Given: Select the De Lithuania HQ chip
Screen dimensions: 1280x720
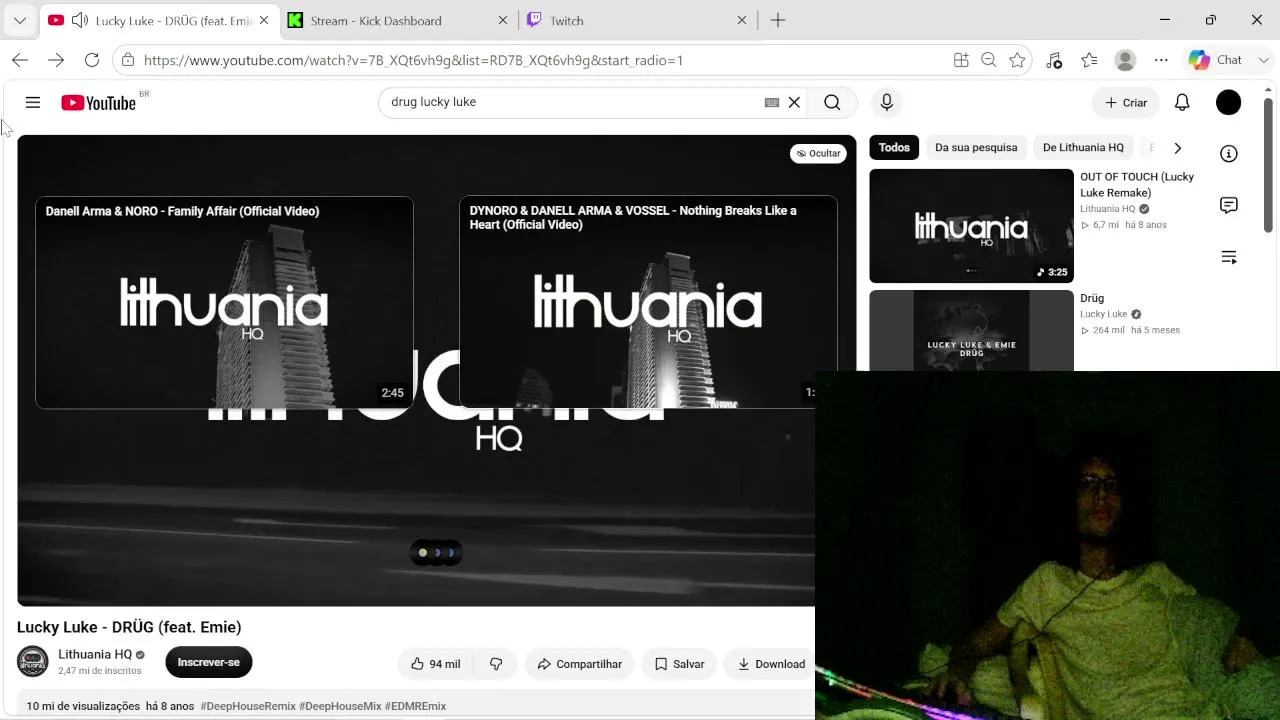Looking at the screenshot, I should 1083,148.
